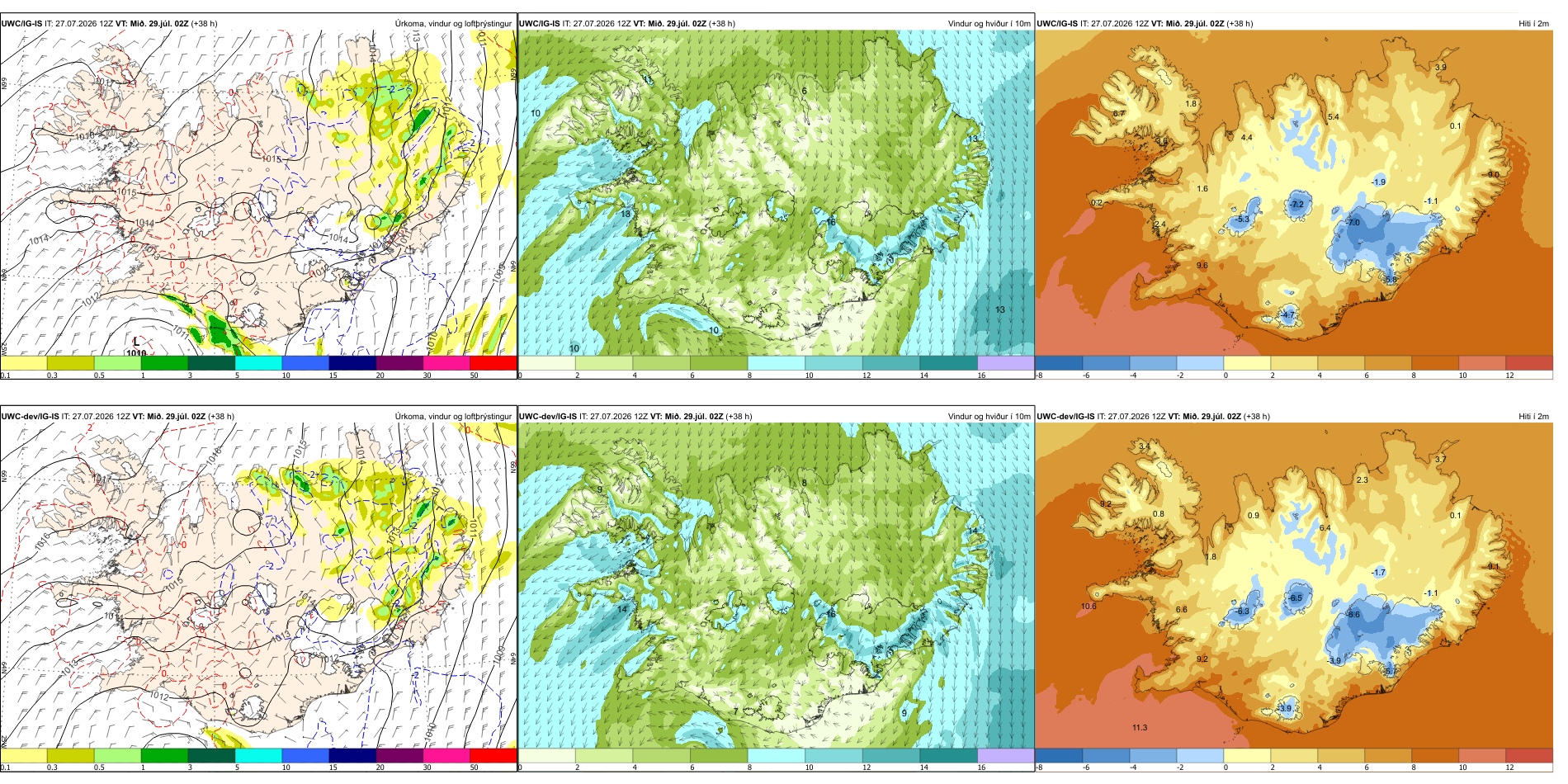
Task: Click the L 1010 low pressure marker
Action: (136, 347)
